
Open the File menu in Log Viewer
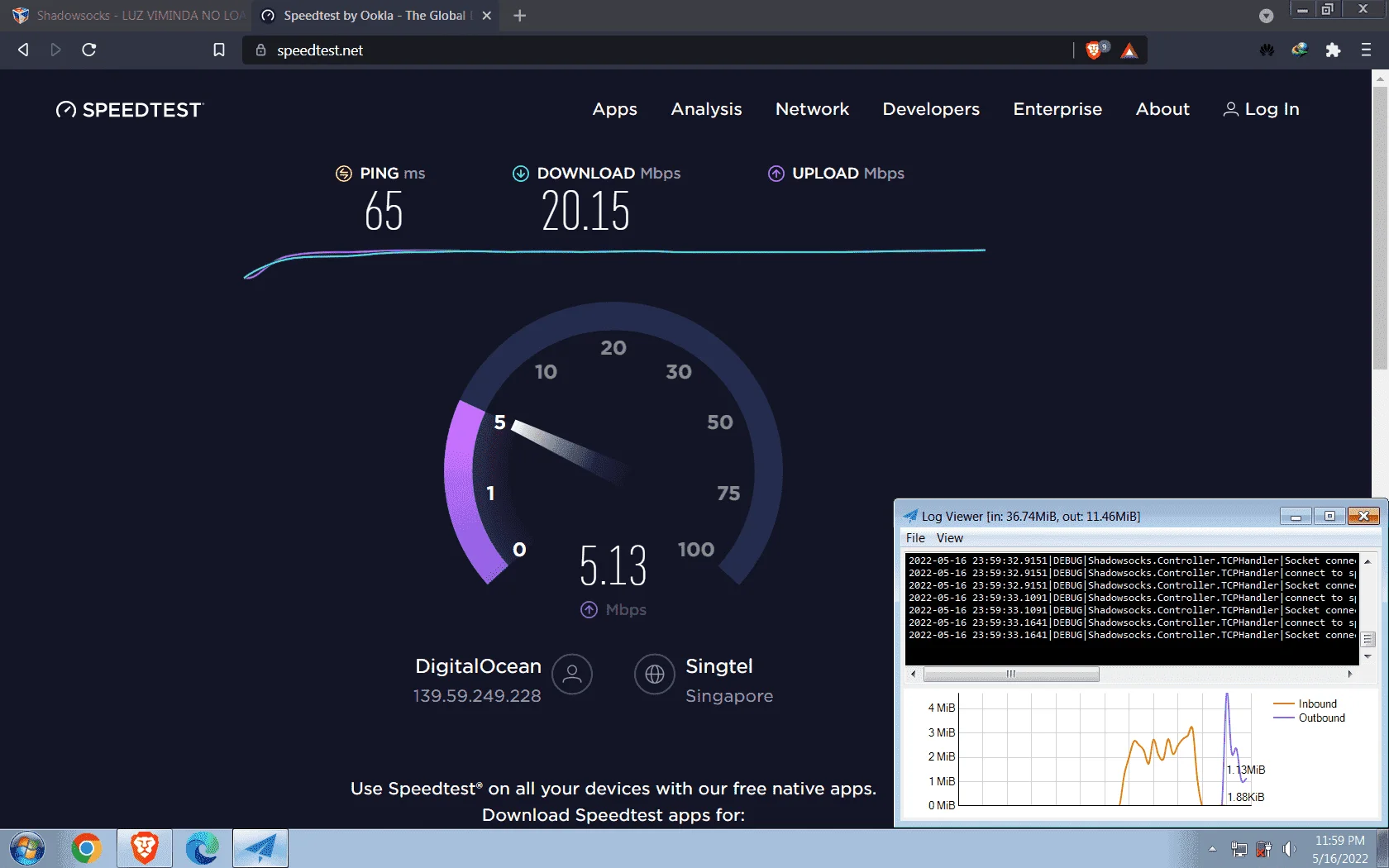[915, 538]
